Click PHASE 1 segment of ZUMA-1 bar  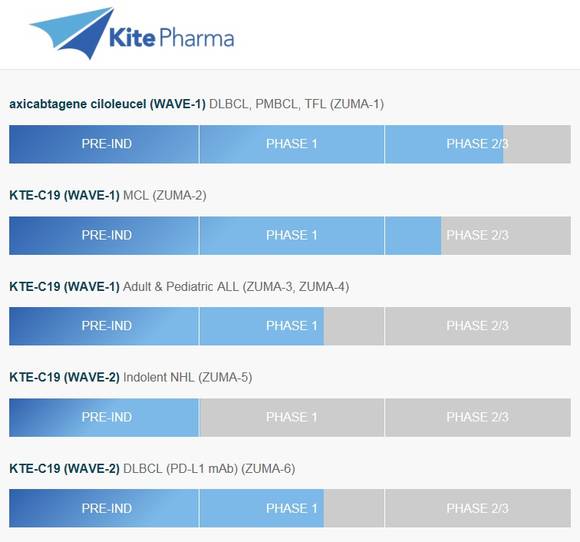coord(292,144)
